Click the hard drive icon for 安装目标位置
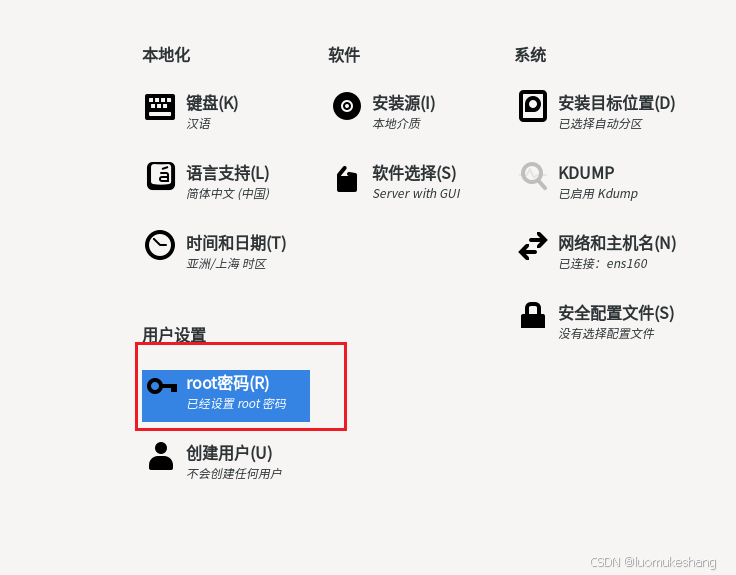Image resolution: width=736 pixels, height=575 pixels. [x=533, y=106]
